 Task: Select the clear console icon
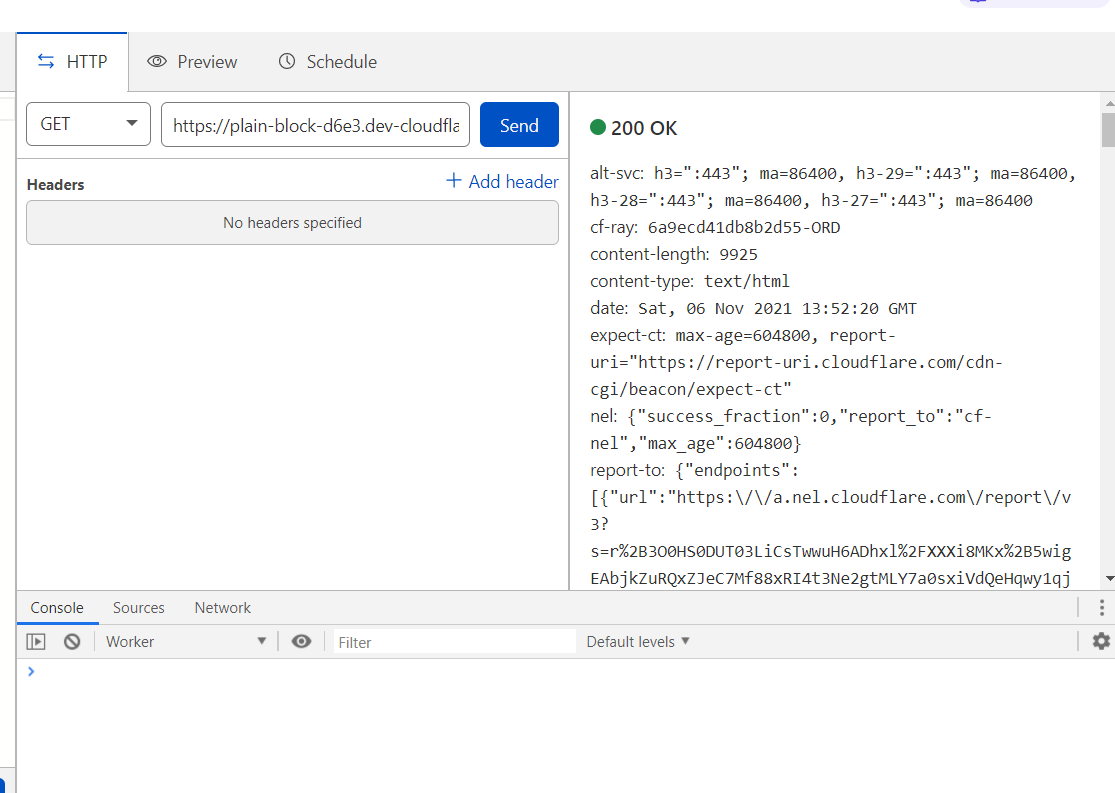click(x=71, y=641)
